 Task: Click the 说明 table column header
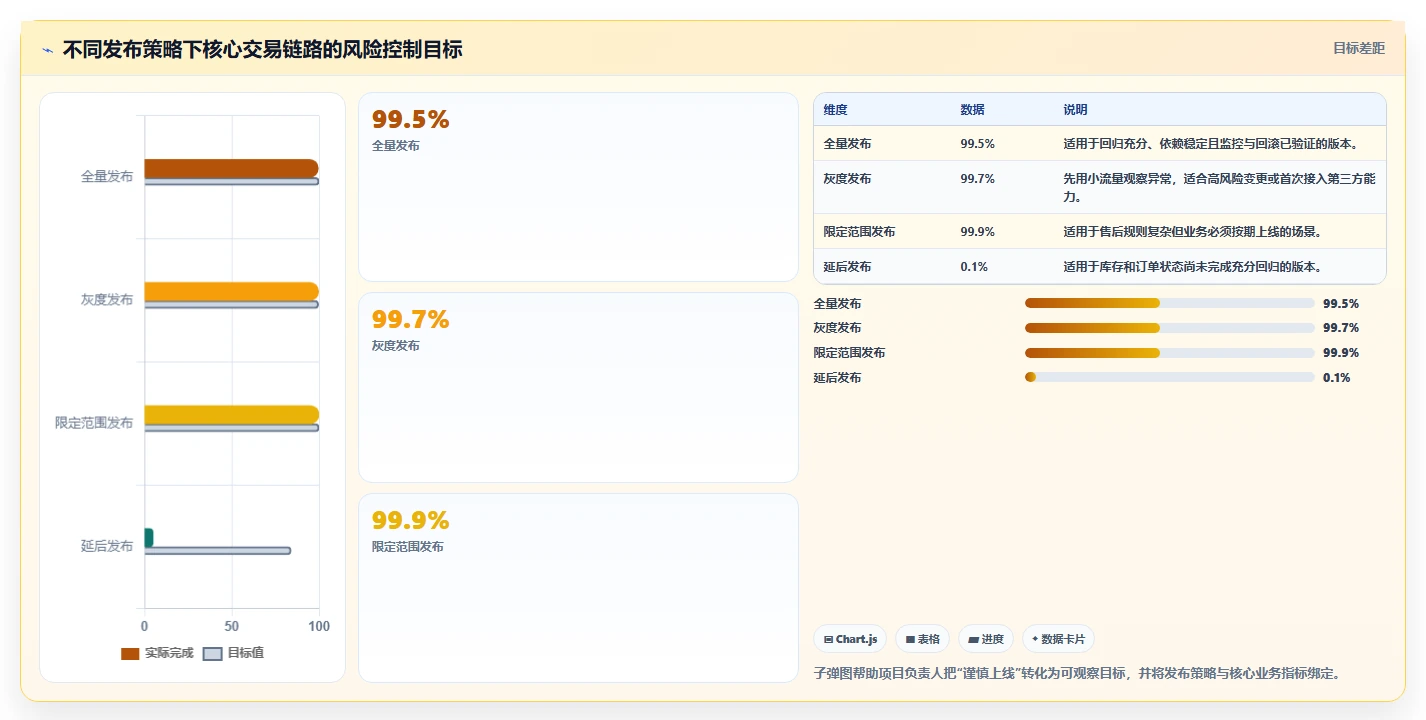[1076, 110]
